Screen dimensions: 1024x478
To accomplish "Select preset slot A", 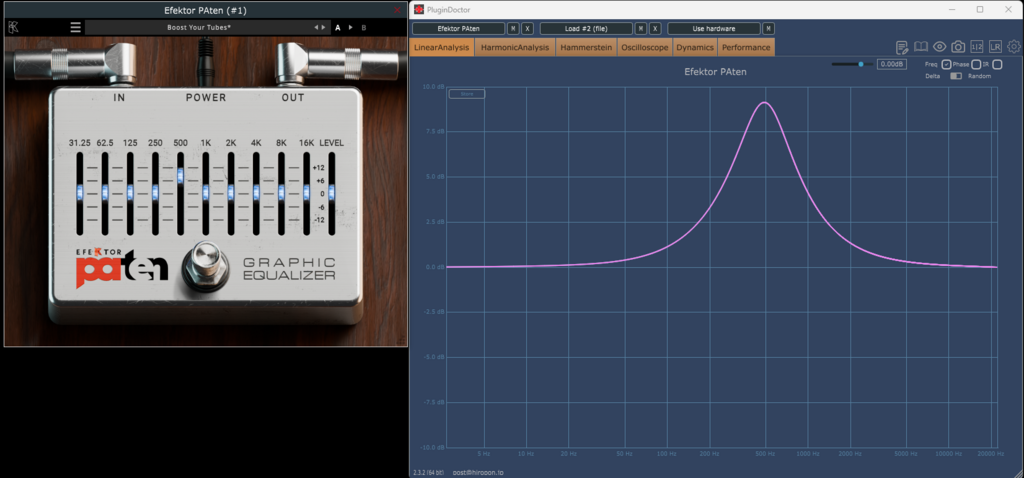I will coord(338,27).
